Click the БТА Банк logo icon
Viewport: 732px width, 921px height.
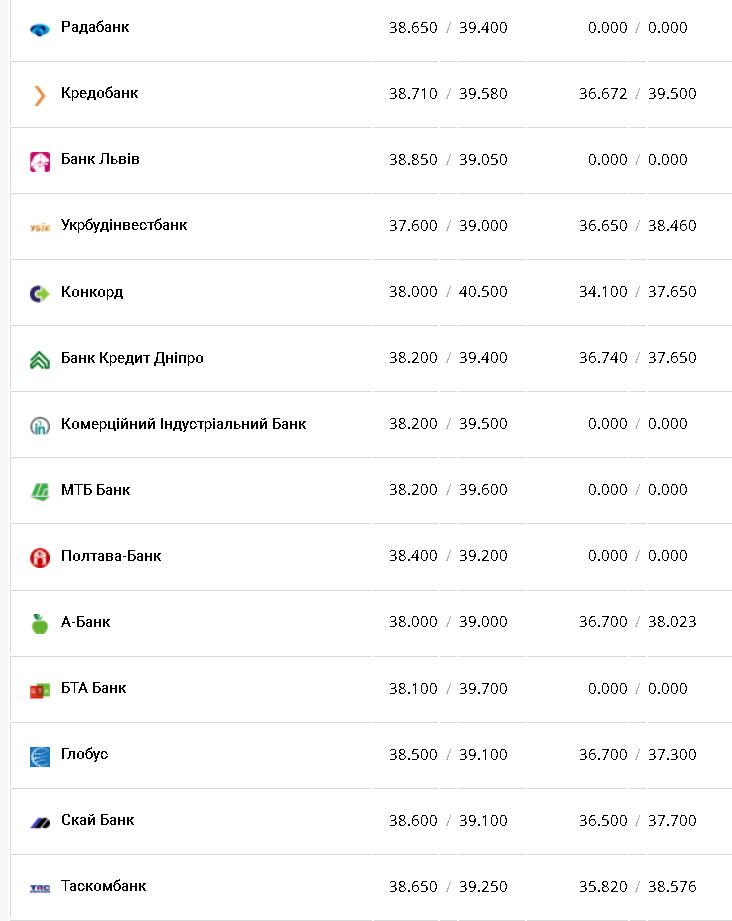coord(40,690)
